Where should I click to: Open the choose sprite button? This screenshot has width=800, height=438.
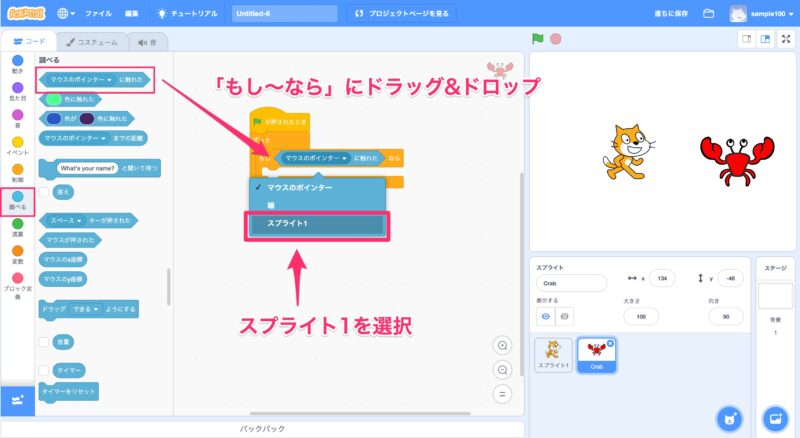[731, 417]
